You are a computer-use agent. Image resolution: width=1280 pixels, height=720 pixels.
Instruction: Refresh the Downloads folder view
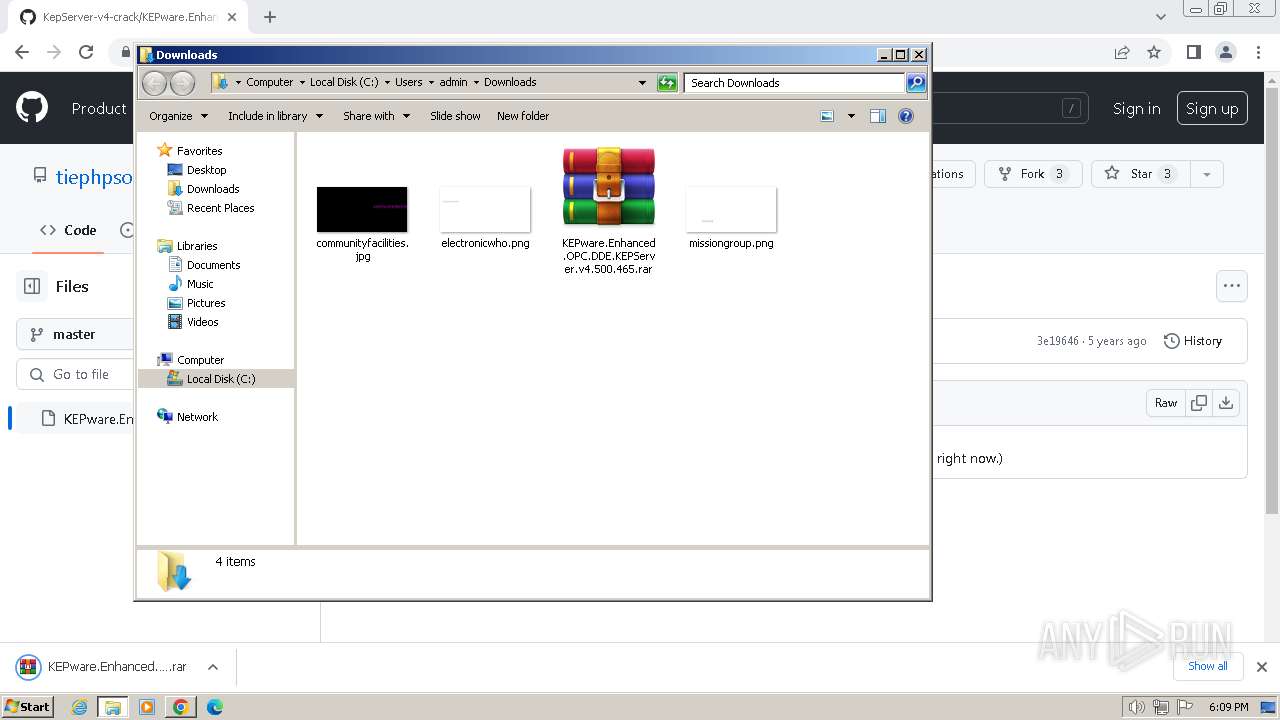pyautogui.click(x=667, y=83)
